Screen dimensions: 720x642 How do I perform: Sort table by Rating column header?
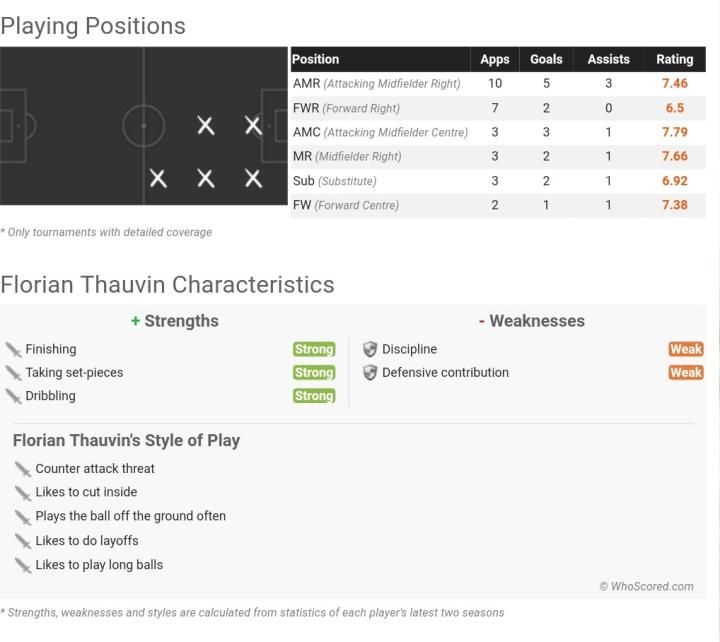click(674, 60)
